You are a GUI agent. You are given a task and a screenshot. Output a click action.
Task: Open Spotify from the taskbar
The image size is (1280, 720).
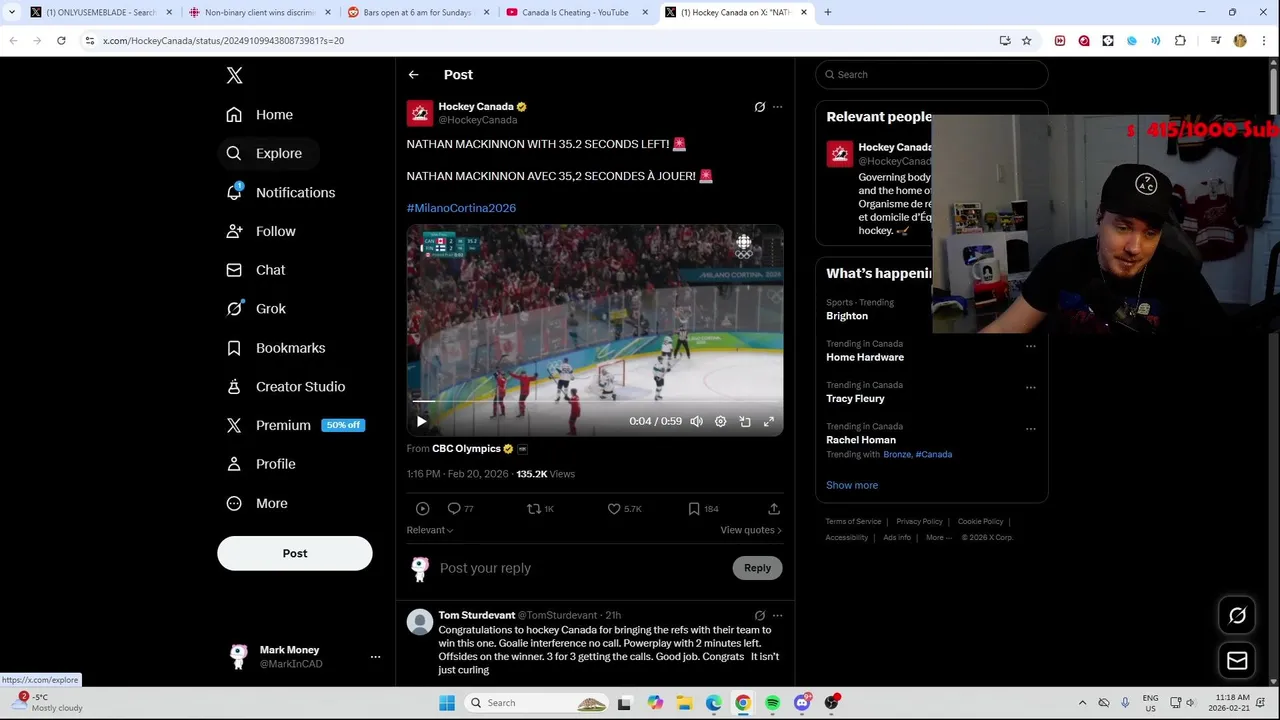(x=772, y=703)
